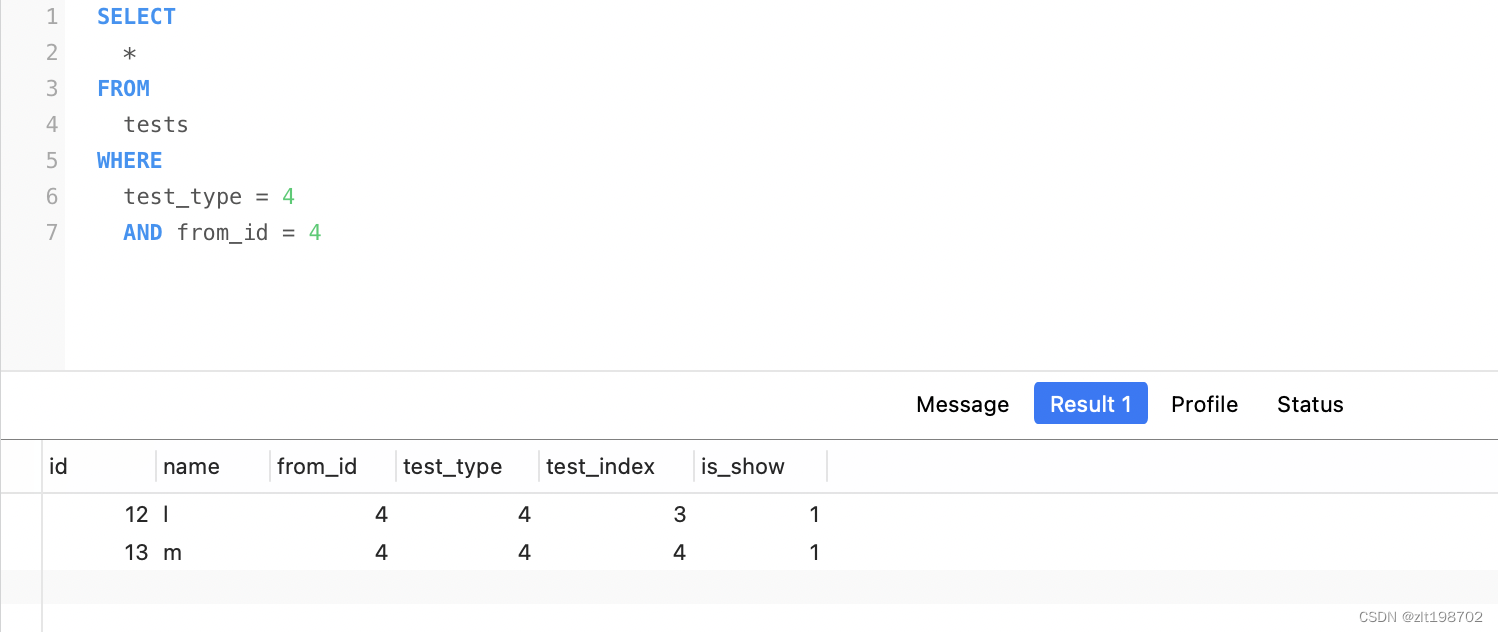Viewport: 1498px width, 632px height.
Task: Select test_index cell showing 3
Action: point(679,515)
